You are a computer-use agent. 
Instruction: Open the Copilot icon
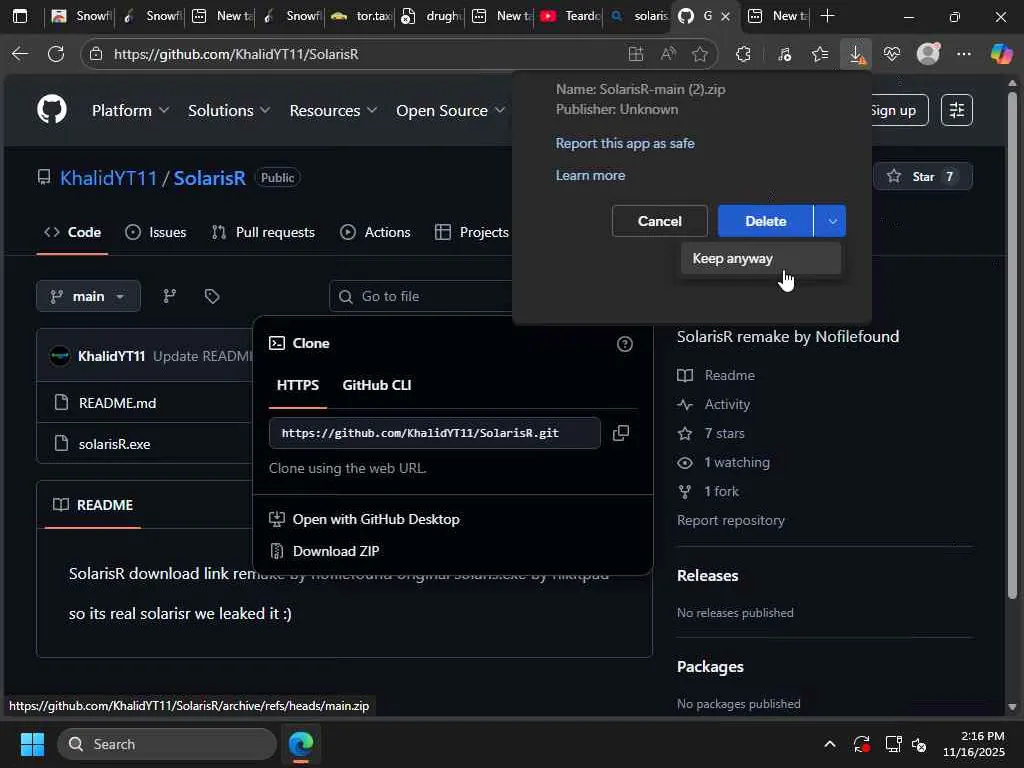(x=1000, y=54)
